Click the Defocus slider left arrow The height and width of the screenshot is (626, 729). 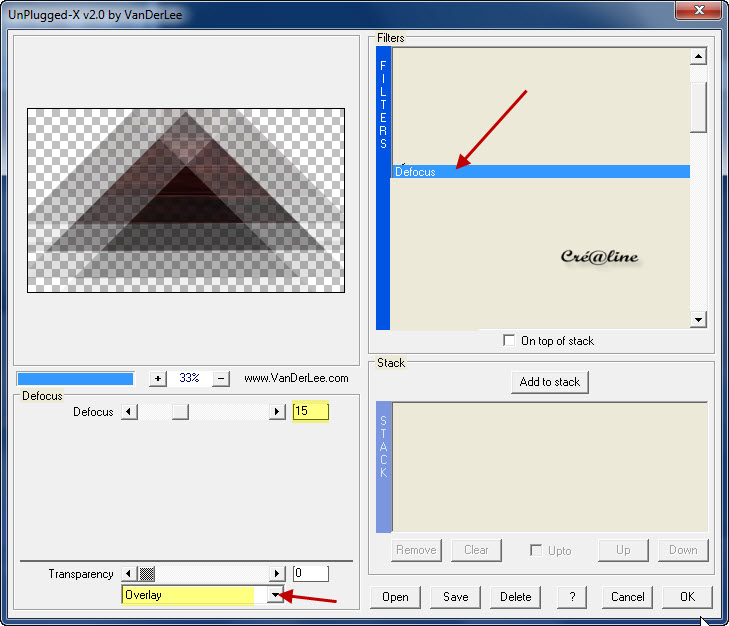point(129,412)
